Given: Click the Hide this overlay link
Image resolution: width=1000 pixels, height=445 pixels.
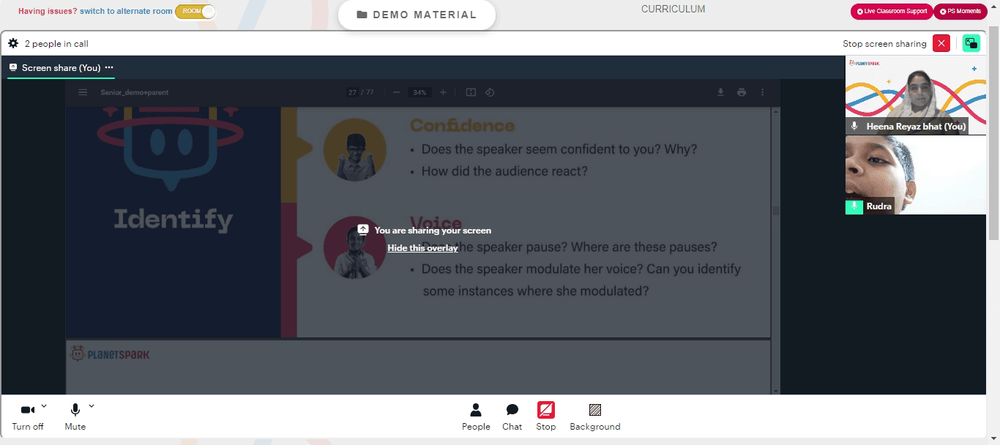Looking at the screenshot, I should click(422, 248).
